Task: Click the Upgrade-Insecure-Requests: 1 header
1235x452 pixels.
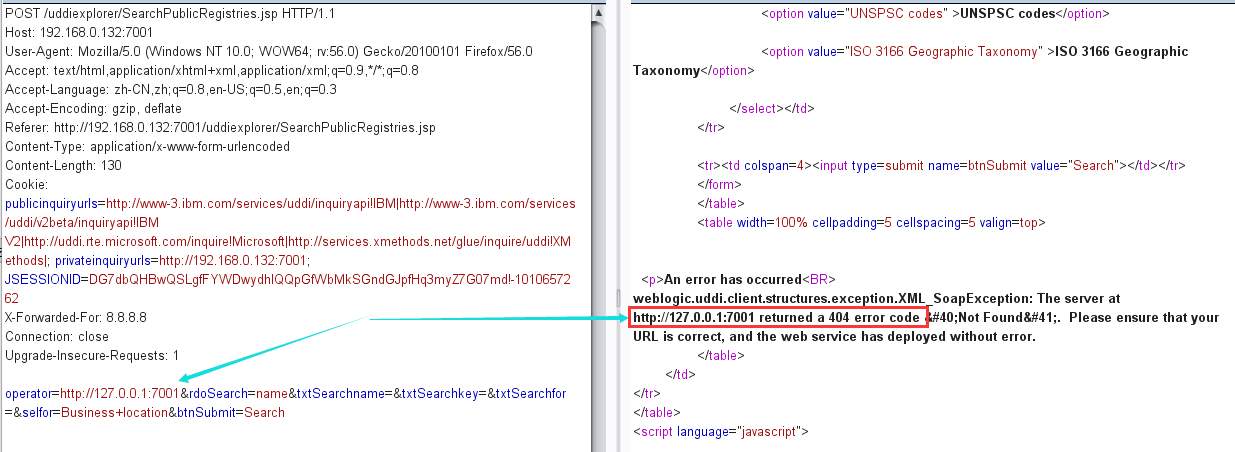Action: point(92,355)
